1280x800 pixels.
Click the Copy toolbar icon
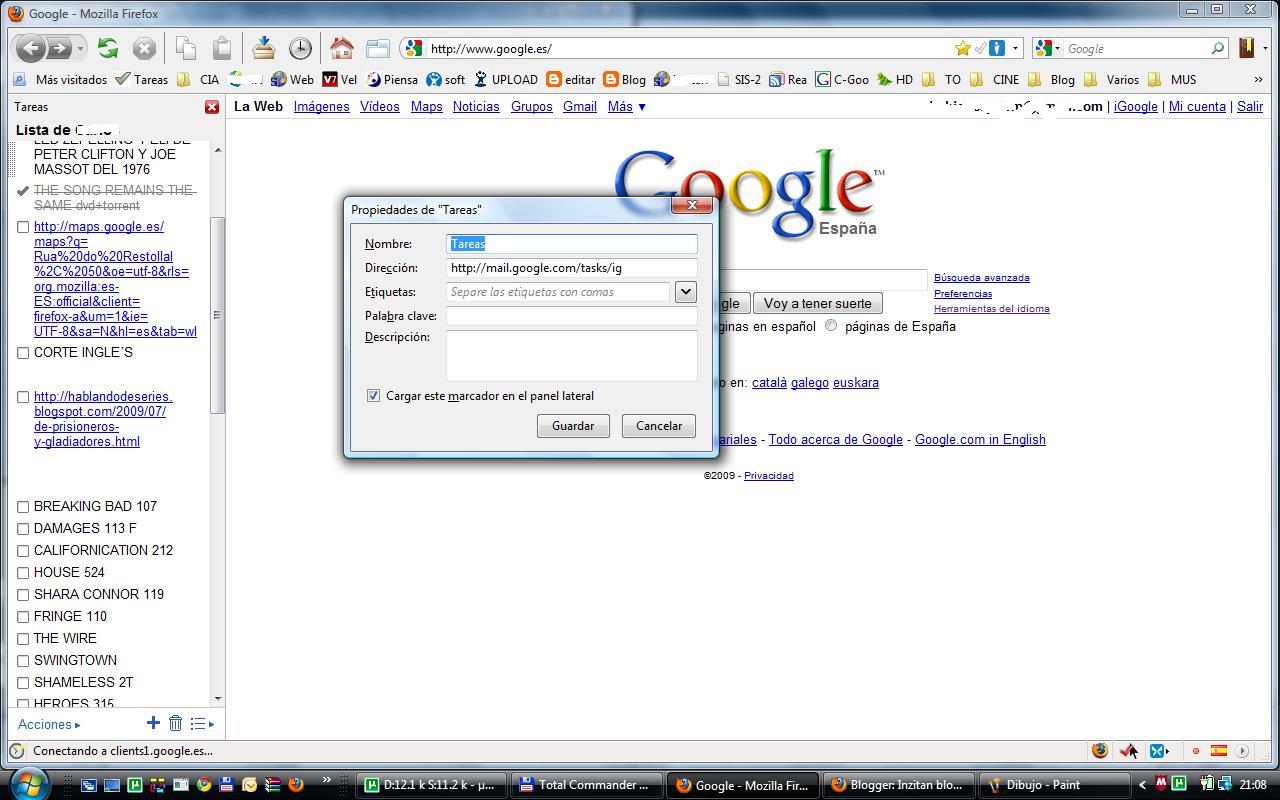[x=186, y=48]
